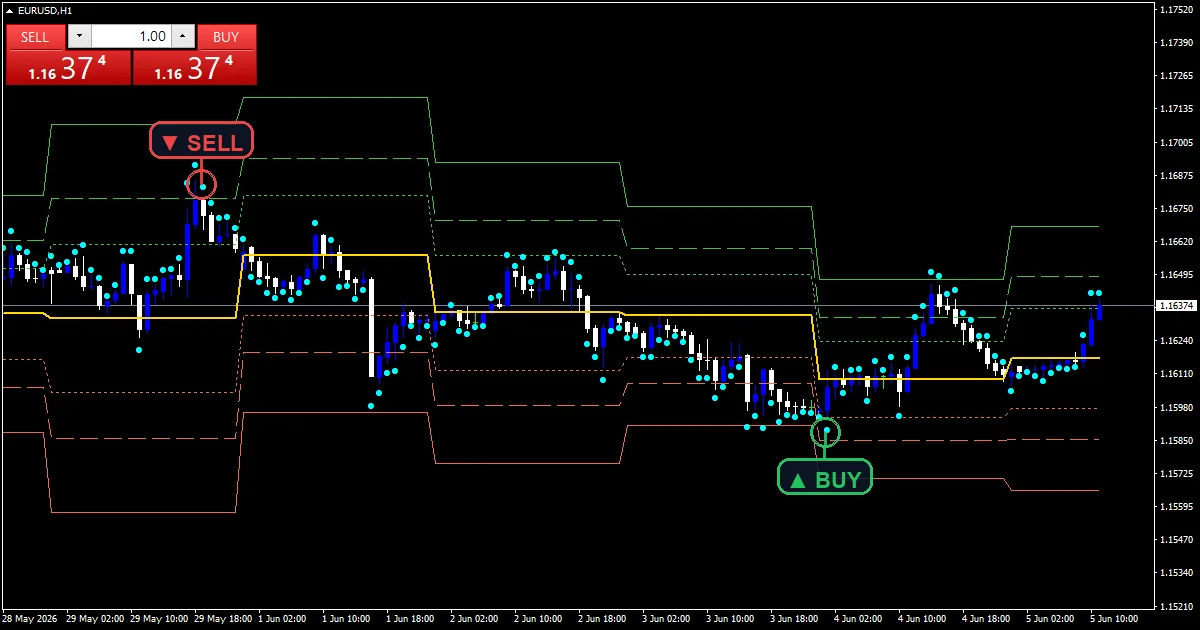1200x630 pixels.
Task: Click the 1.15470 price scale label
Action: [1176, 540]
